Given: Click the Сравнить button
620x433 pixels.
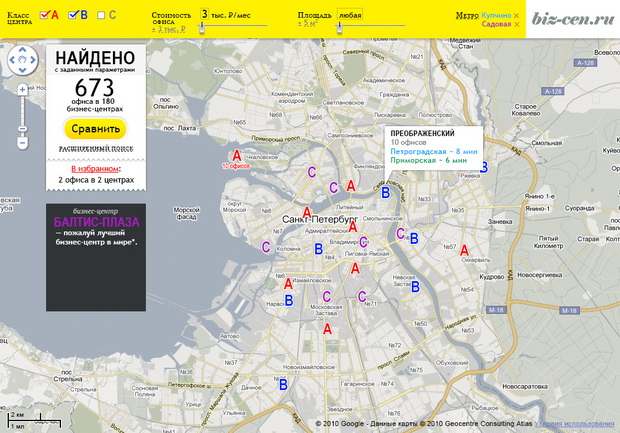Looking at the screenshot, I should [x=95, y=129].
